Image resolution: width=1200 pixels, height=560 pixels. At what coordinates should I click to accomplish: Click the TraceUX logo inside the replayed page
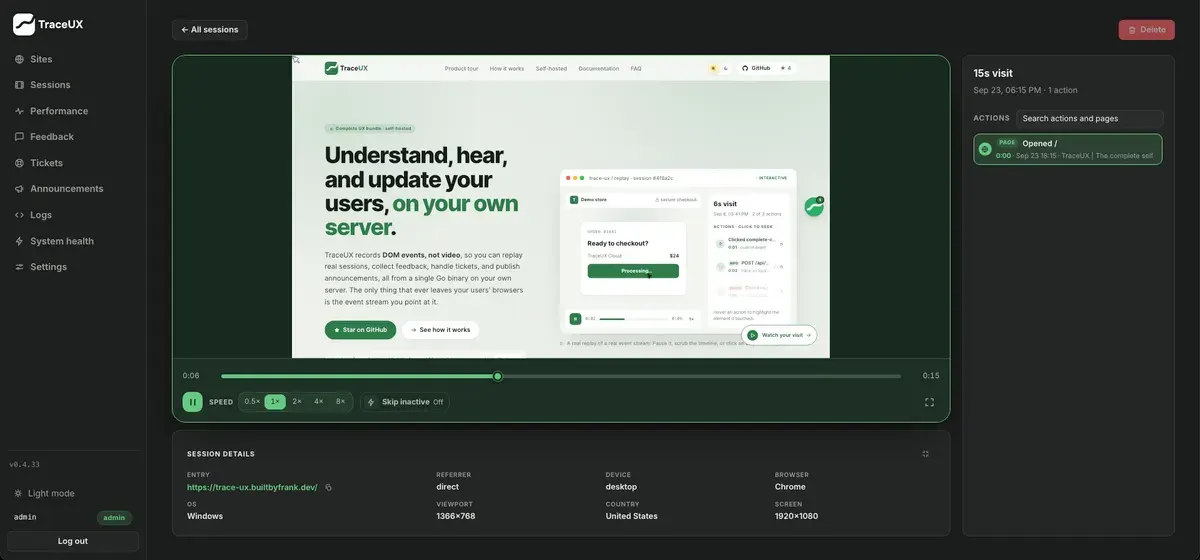(347, 68)
